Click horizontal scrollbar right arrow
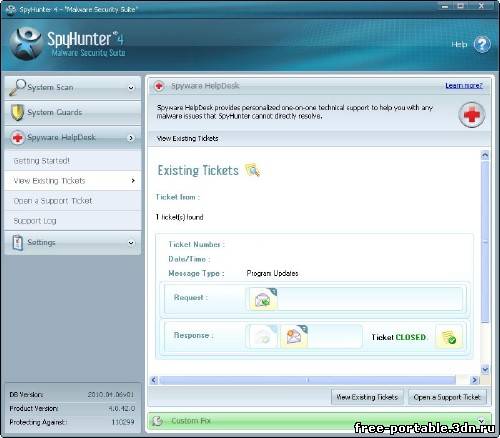 (x=474, y=380)
